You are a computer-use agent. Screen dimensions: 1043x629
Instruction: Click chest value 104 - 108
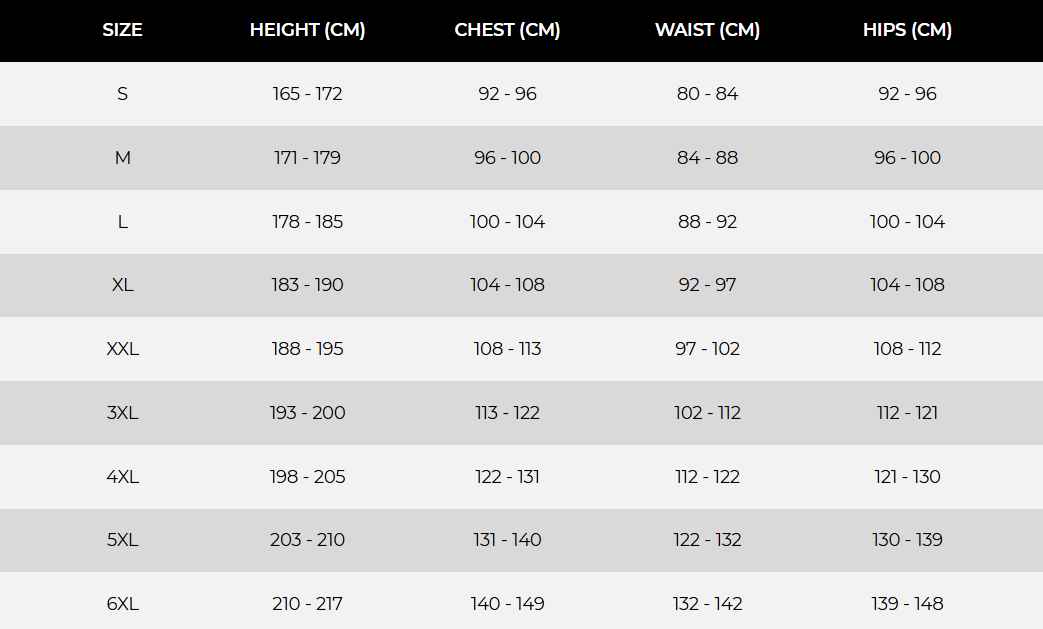pyautogui.click(x=507, y=285)
